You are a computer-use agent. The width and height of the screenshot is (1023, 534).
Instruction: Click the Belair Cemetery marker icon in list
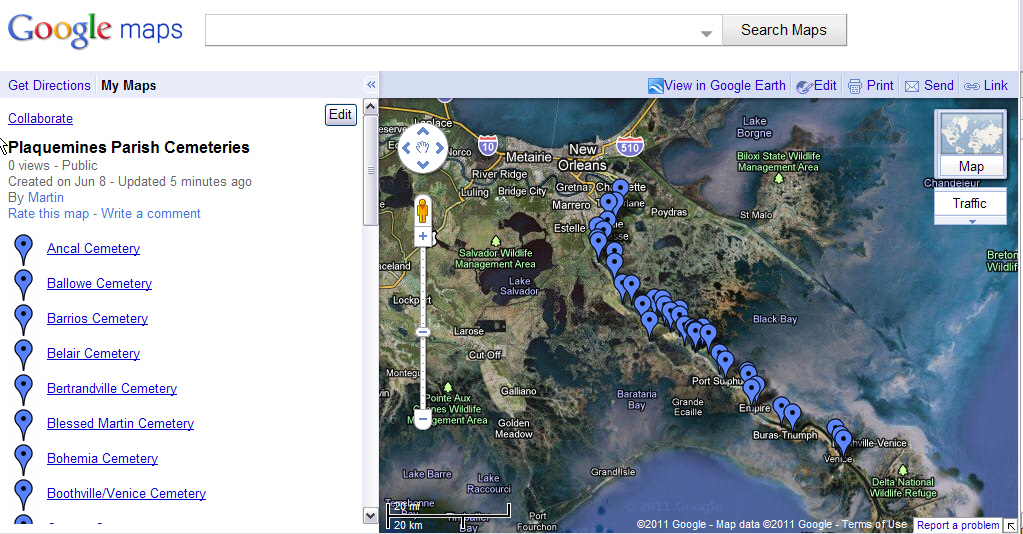(x=23, y=354)
